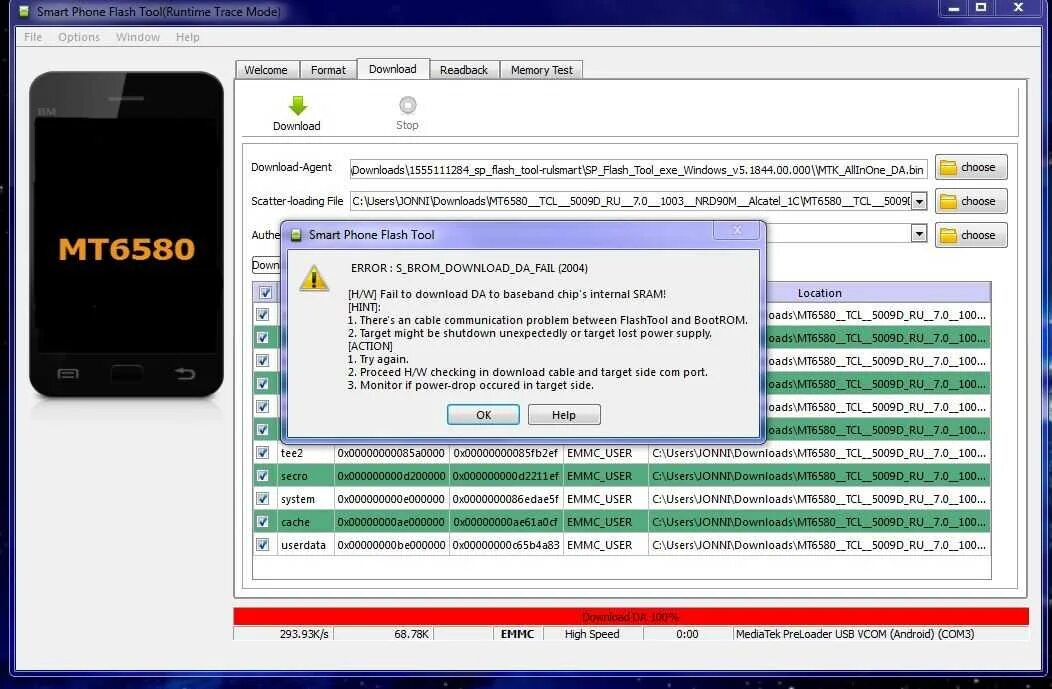The height and width of the screenshot is (689, 1052).
Task: Maximize the Flash Tool window
Action: pyautogui.click(x=981, y=8)
